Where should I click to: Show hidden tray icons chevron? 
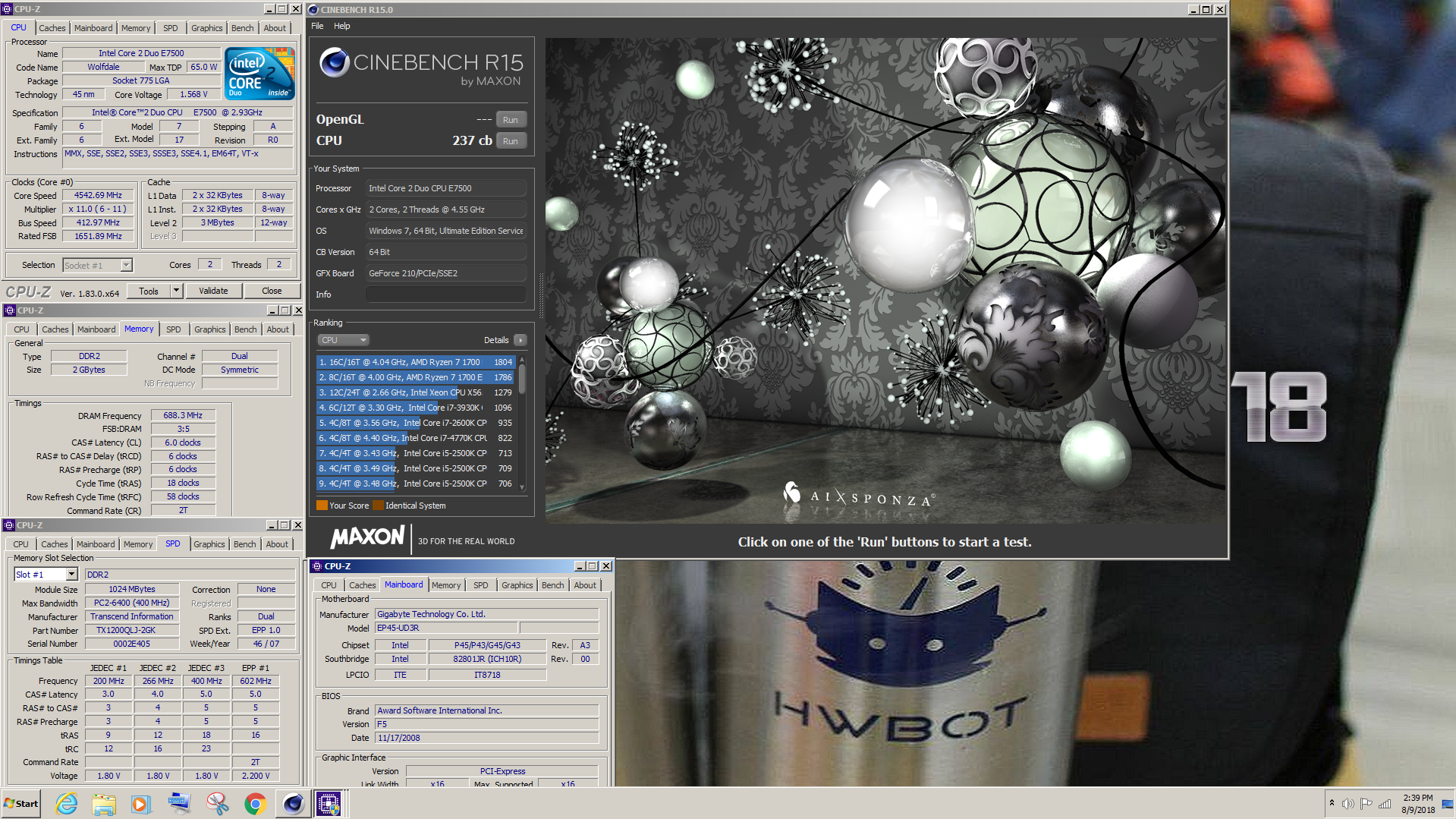(x=1332, y=803)
